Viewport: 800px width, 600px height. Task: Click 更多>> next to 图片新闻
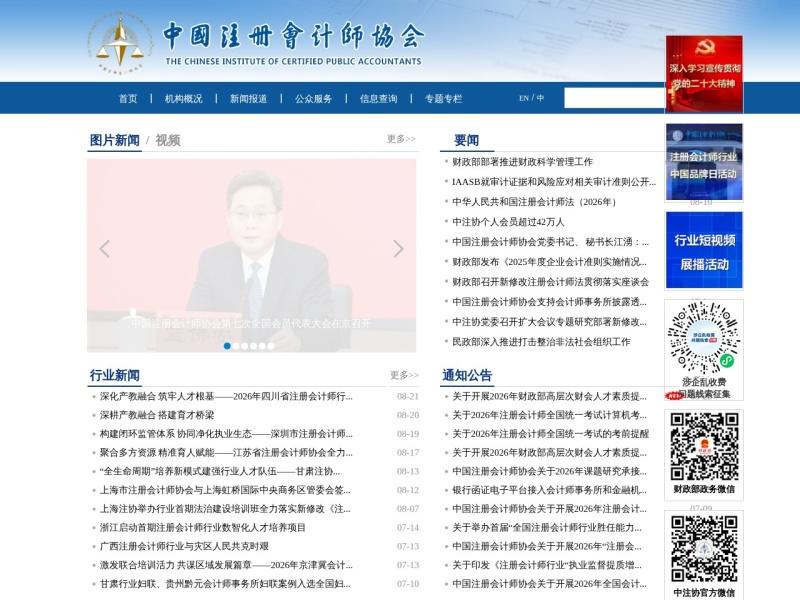pos(401,139)
